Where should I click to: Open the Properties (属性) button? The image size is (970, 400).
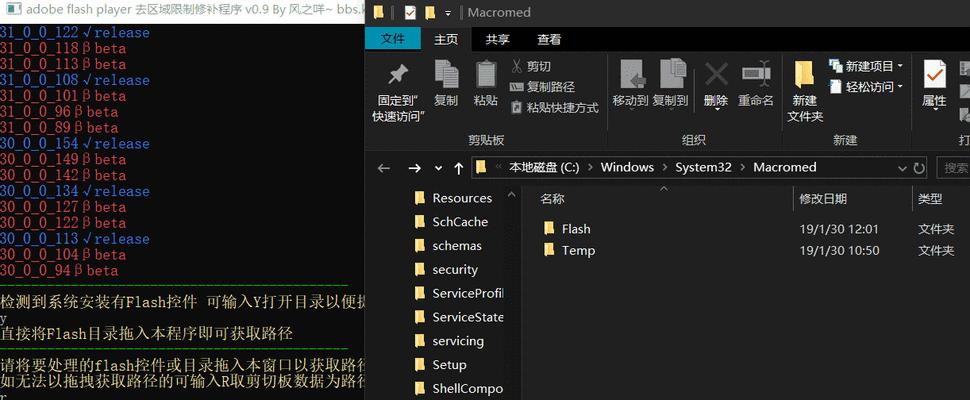click(x=934, y=83)
